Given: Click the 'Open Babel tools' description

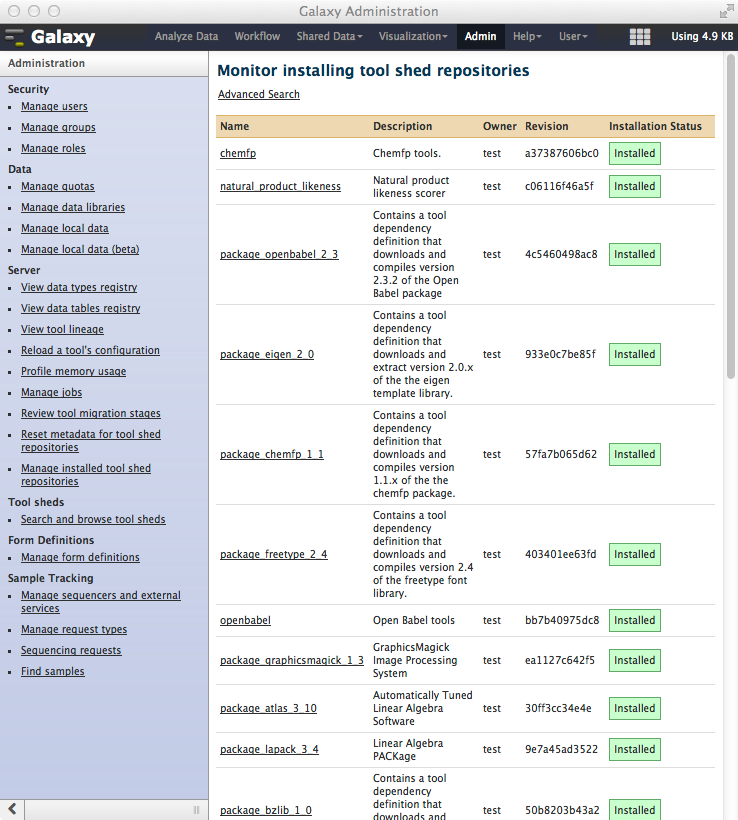Looking at the screenshot, I should tap(414, 620).
